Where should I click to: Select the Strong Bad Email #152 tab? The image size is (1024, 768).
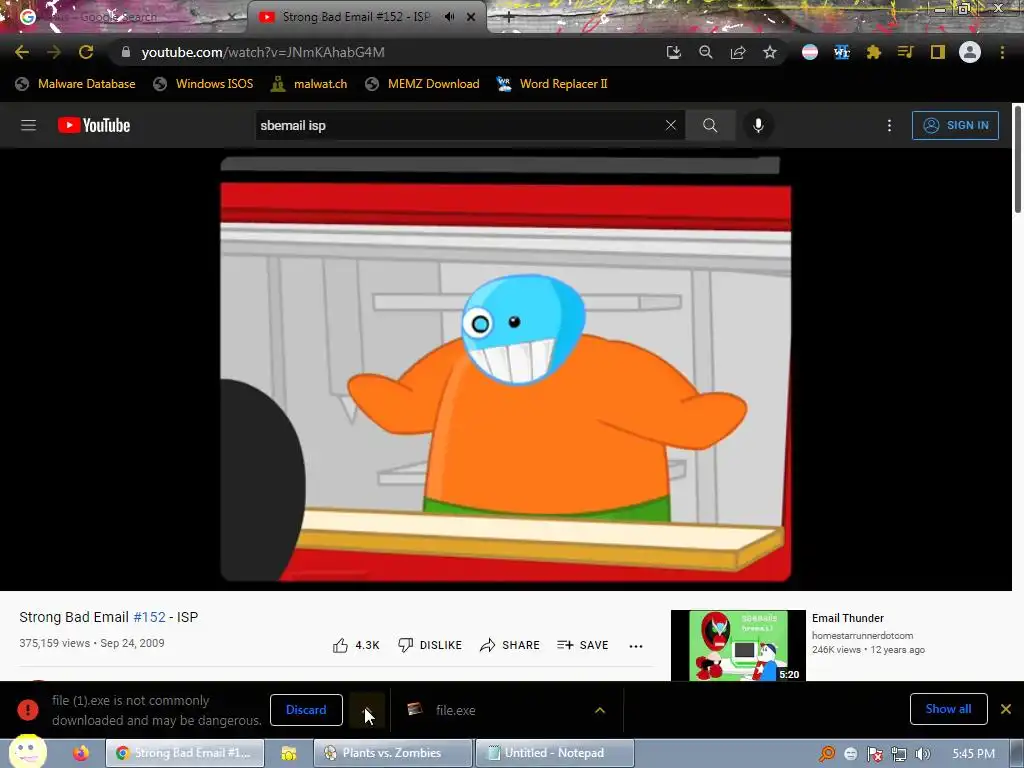point(356,17)
